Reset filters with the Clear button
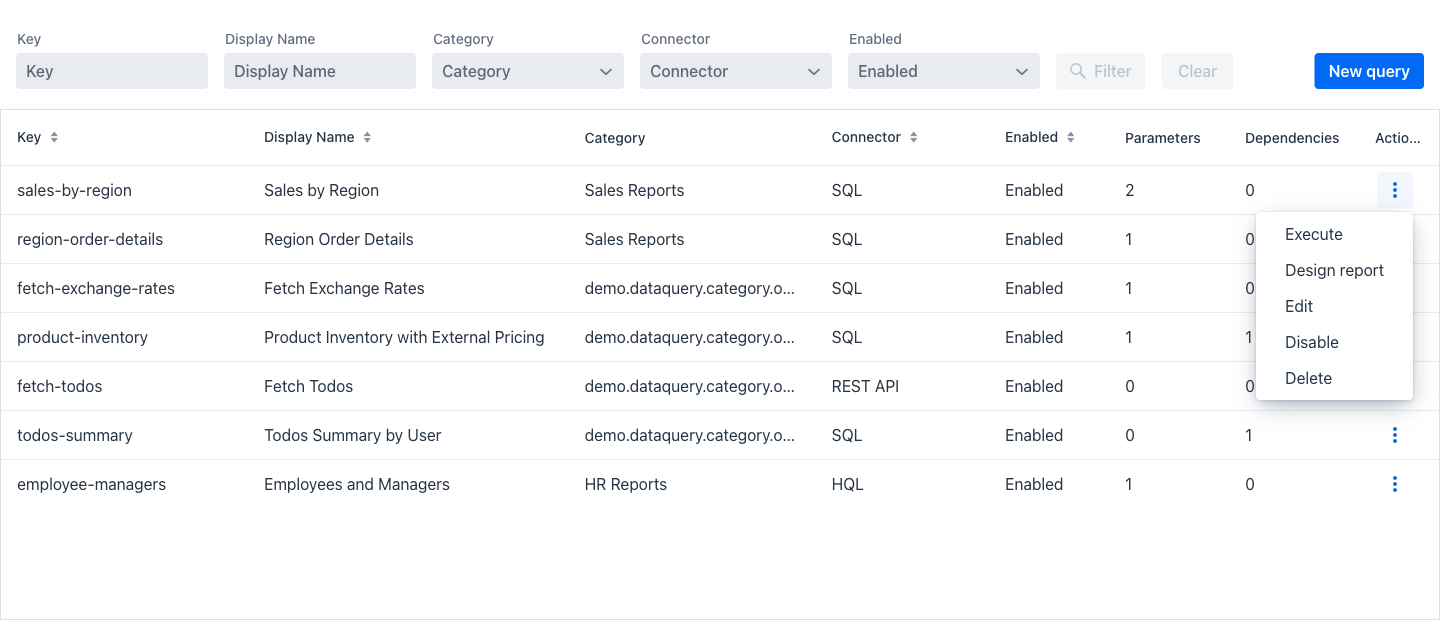 tap(1197, 71)
